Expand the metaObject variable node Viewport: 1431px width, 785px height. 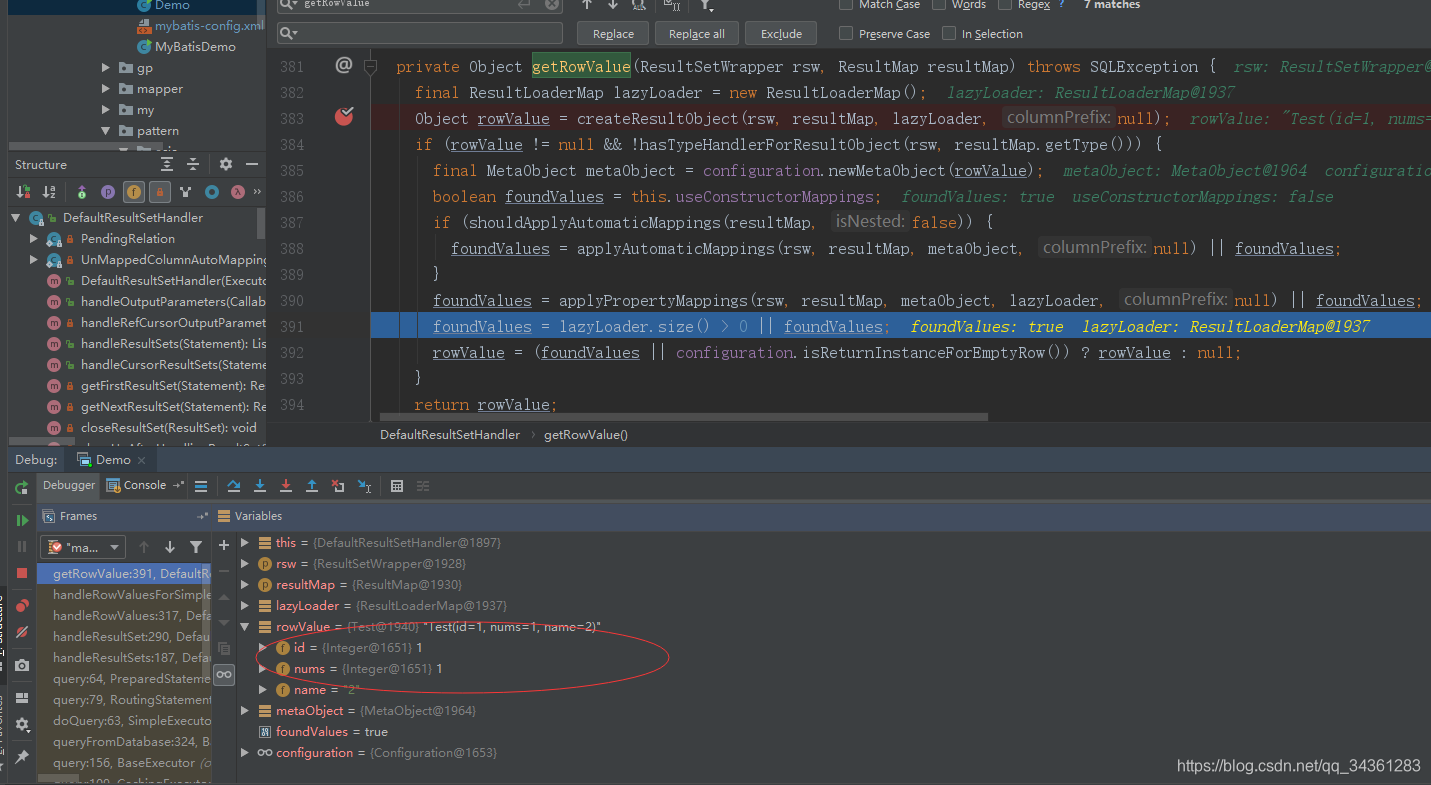245,711
